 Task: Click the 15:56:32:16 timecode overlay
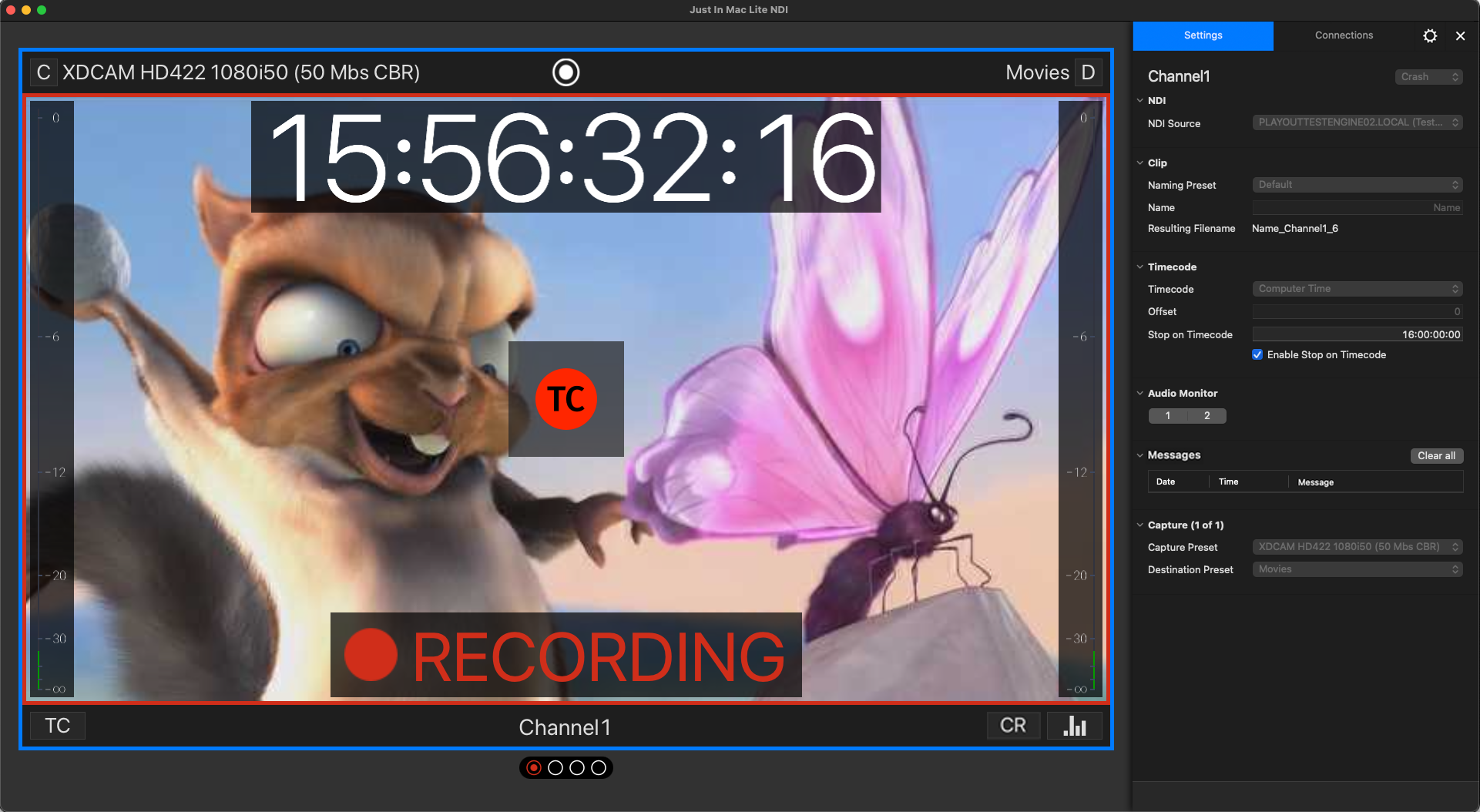(565, 157)
